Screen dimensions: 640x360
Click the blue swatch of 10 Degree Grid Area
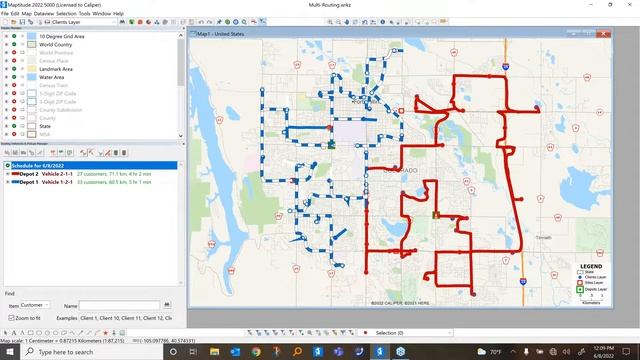[32, 36]
